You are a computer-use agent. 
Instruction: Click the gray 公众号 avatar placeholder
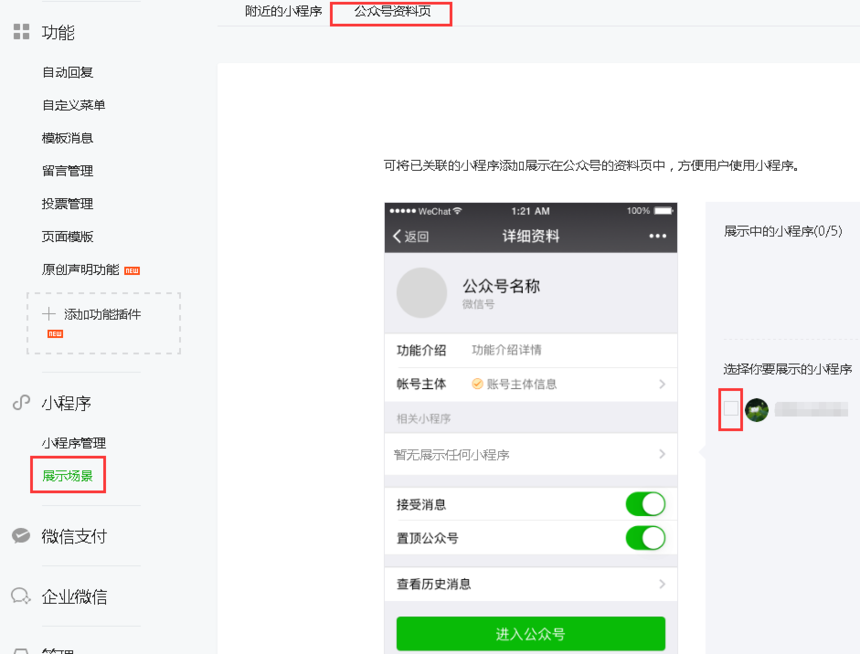(422, 293)
